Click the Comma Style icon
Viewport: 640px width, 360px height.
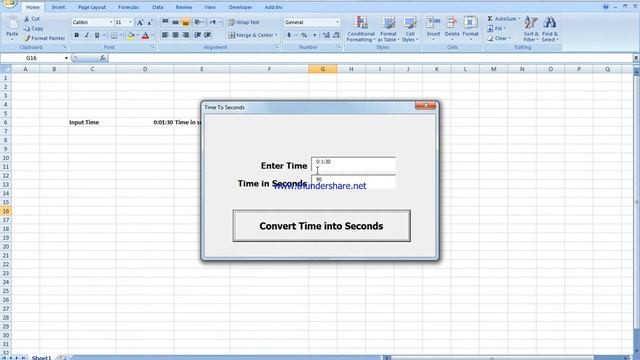point(314,36)
